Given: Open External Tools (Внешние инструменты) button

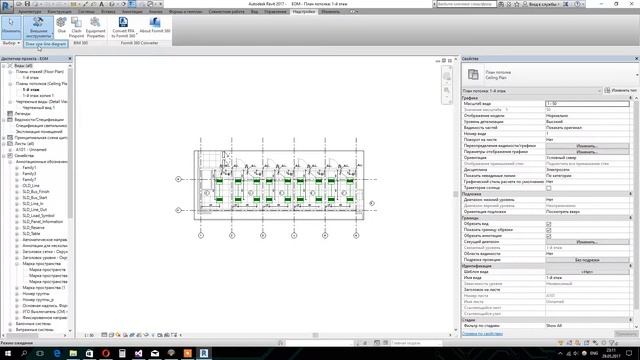Looking at the screenshot, I should pyautogui.click(x=38, y=27).
